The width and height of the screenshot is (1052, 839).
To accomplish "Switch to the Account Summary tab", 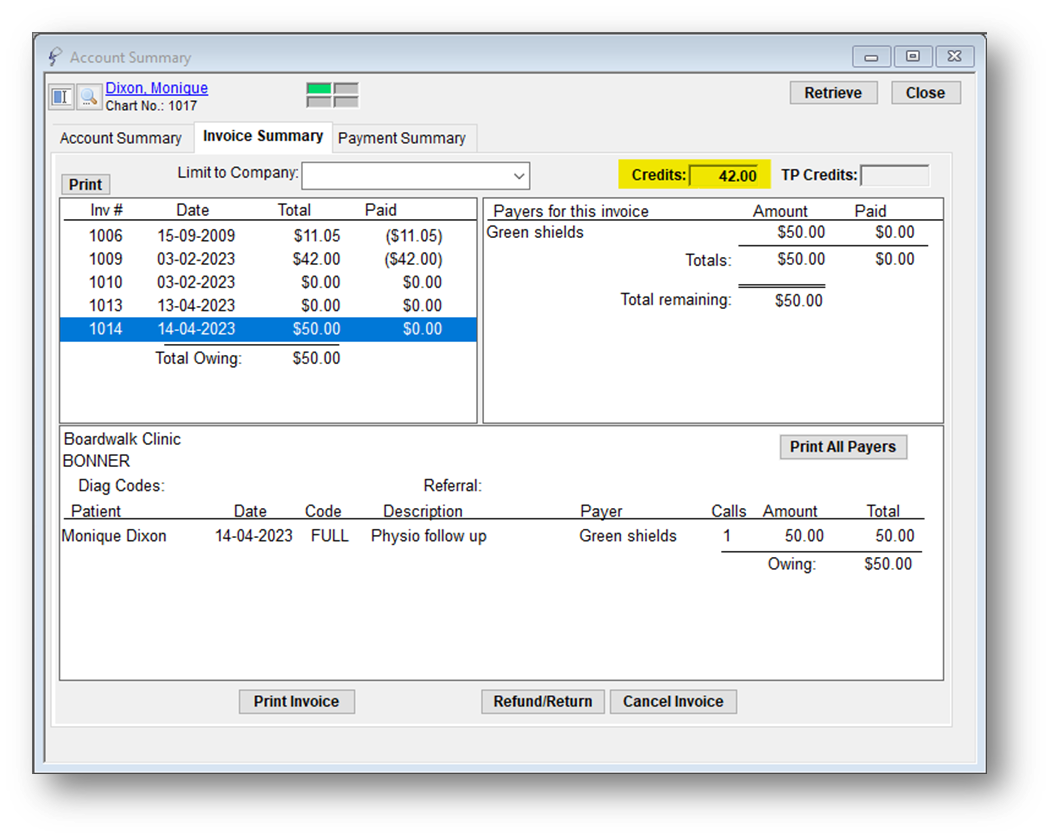I will 121,138.
